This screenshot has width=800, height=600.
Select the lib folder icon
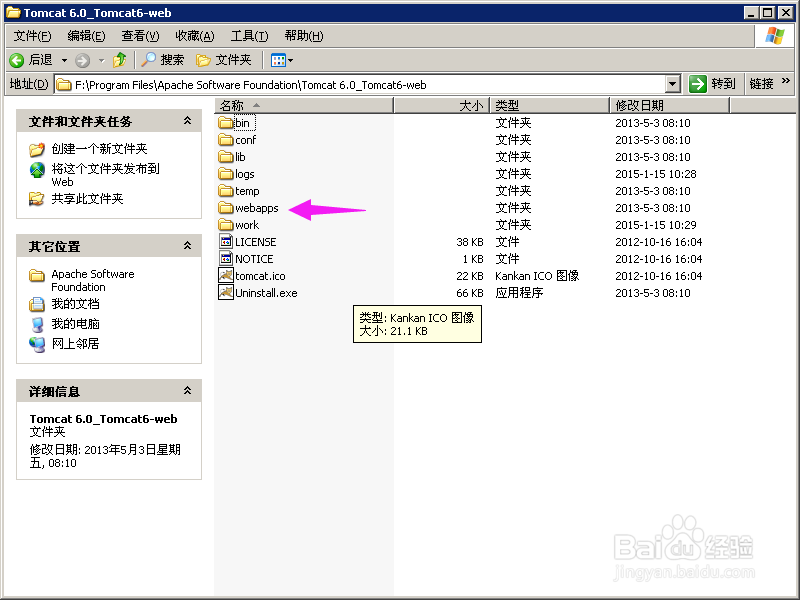point(226,156)
